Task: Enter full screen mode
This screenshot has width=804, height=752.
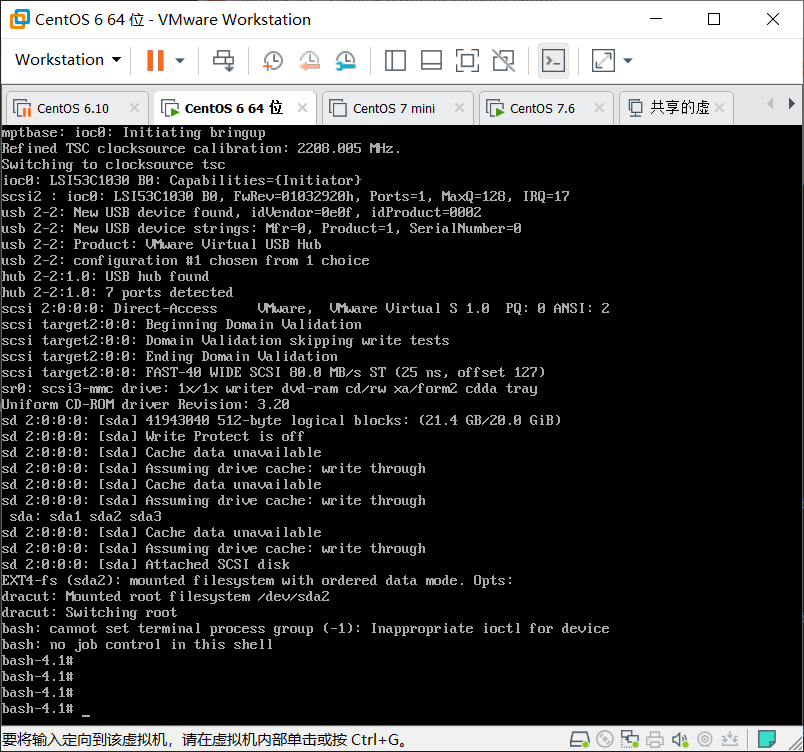Action: (x=467, y=60)
